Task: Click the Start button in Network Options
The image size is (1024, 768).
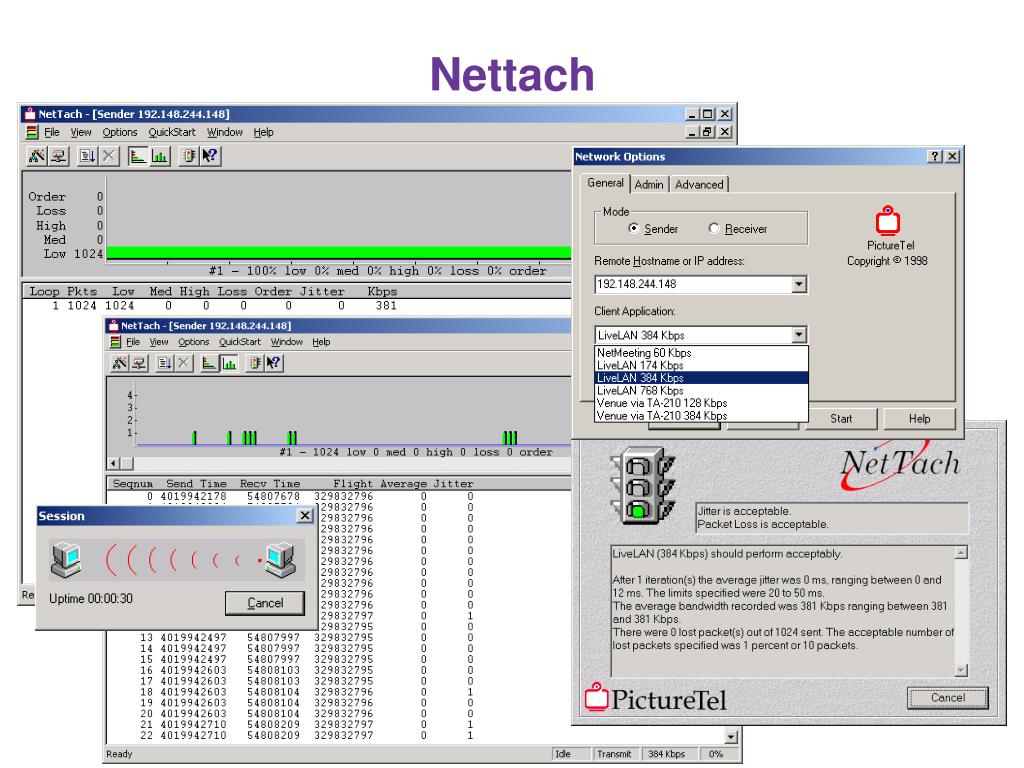Action: (x=841, y=419)
